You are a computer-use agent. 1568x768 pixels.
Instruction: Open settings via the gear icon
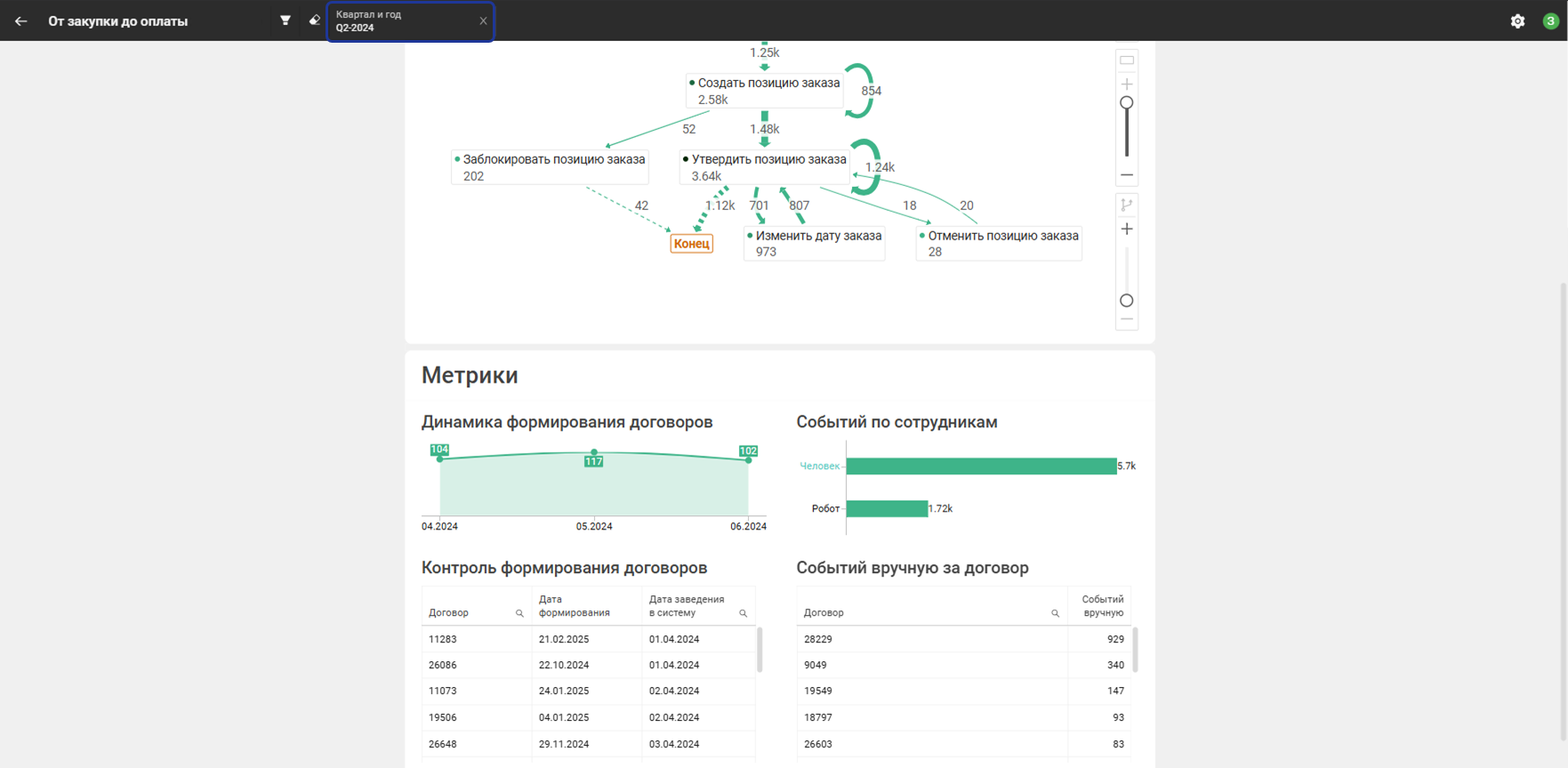[1517, 21]
